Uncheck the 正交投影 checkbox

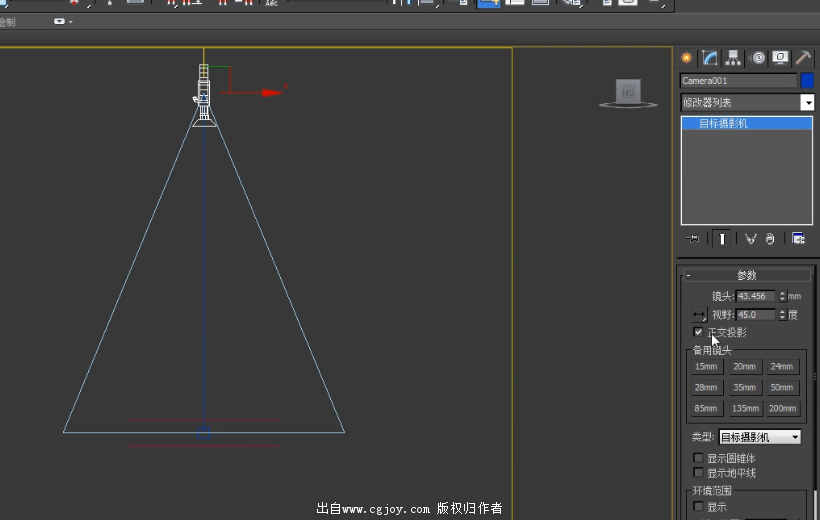(x=698, y=332)
